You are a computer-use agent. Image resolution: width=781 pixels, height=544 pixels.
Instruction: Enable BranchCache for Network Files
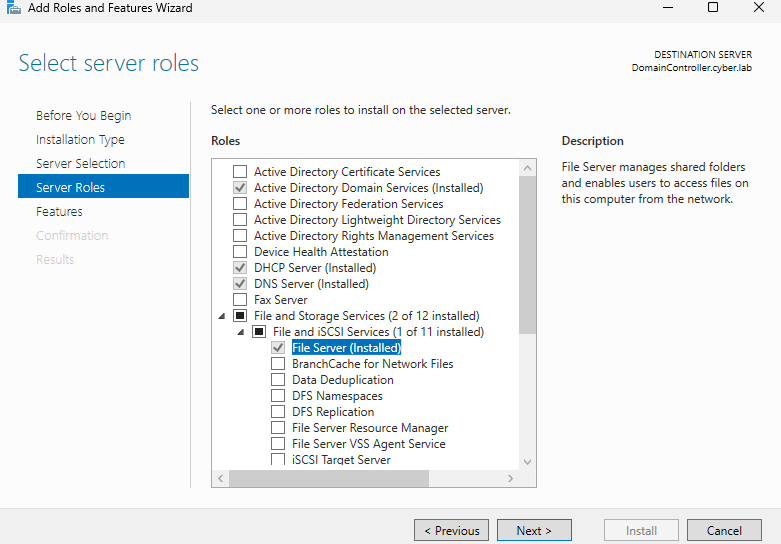[277, 364]
